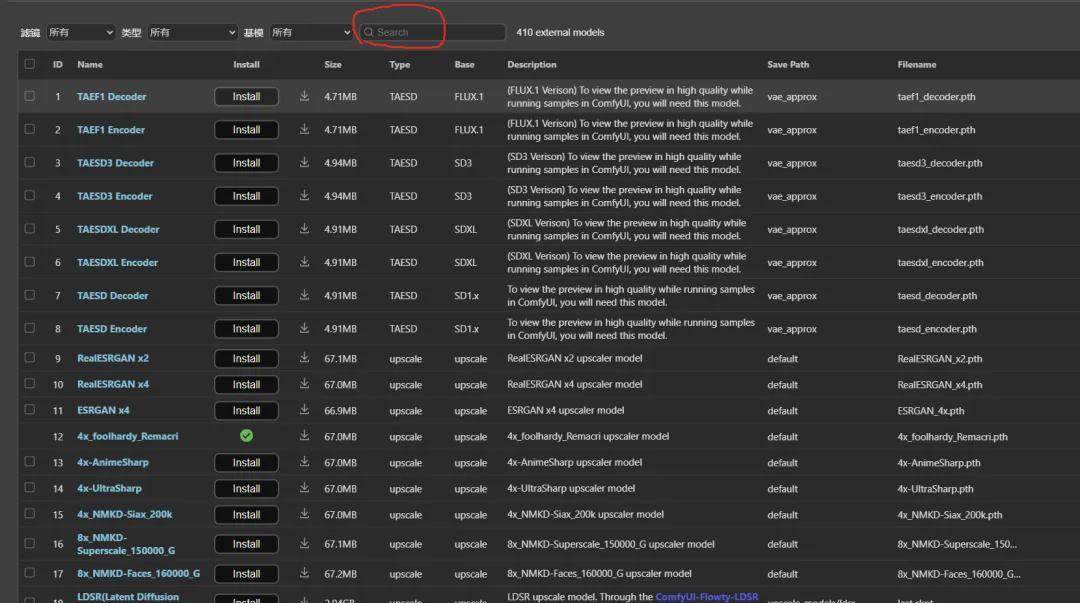Click the Install button for TAESD3 Decoder
The height and width of the screenshot is (603, 1080).
pos(246,162)
